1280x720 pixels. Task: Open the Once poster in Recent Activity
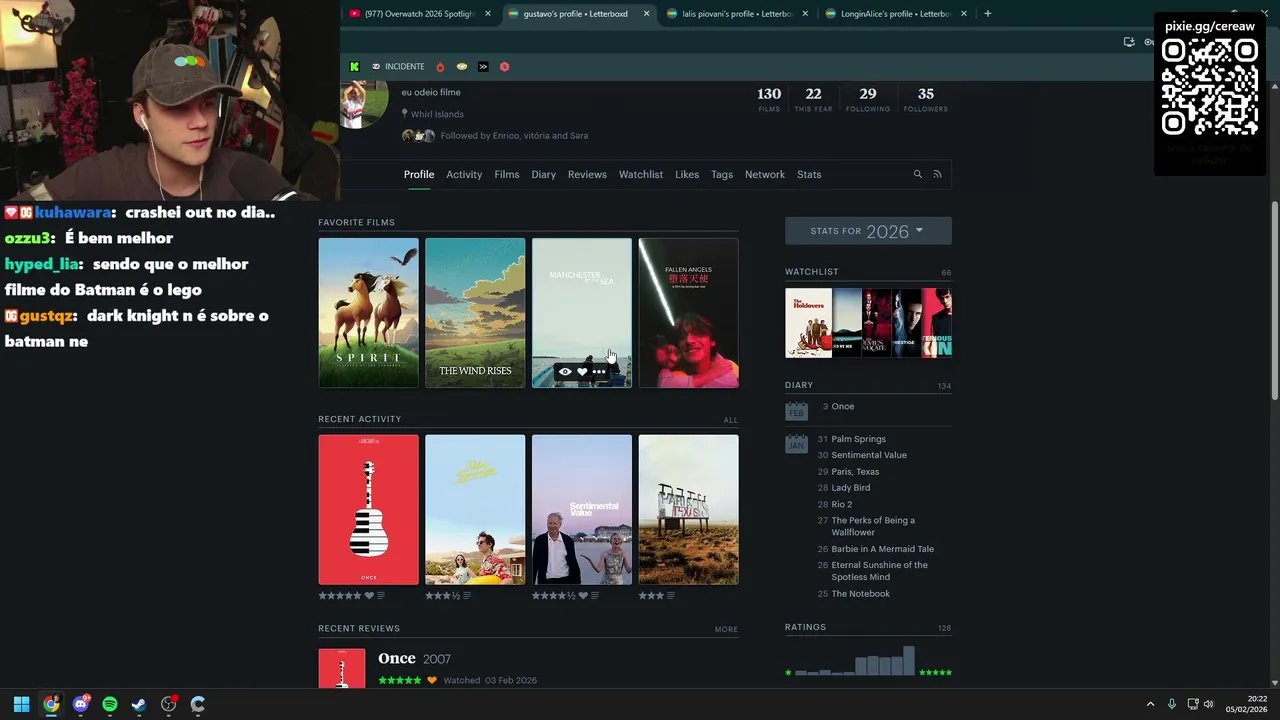click(369, 509)
